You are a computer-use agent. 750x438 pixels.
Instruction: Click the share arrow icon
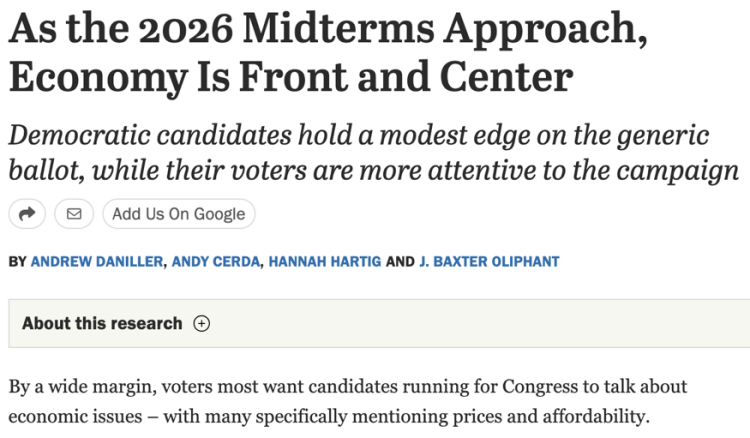point(27,214)
